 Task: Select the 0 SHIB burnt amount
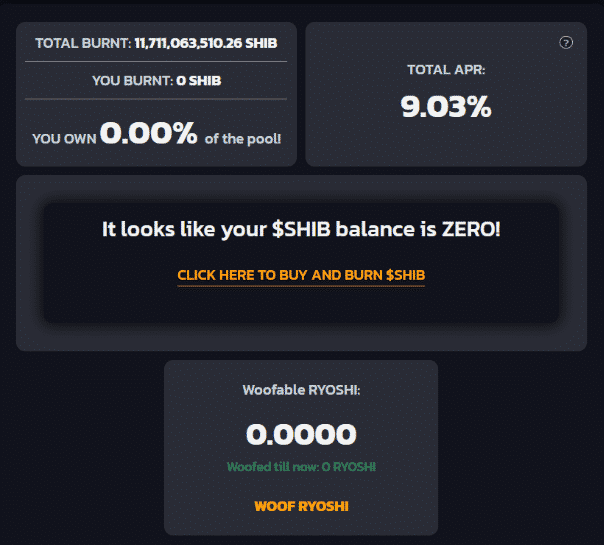[199, 81]
